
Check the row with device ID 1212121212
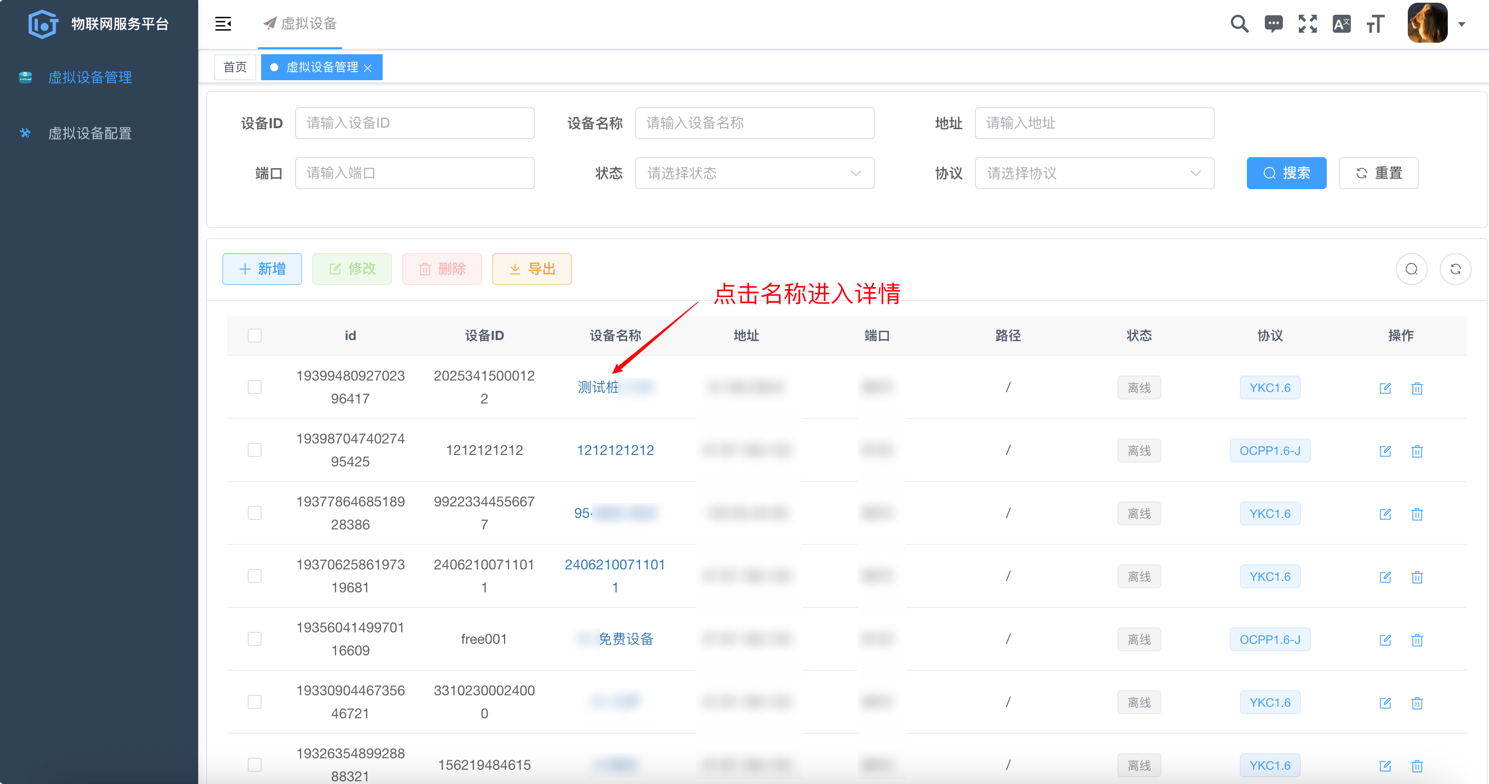click(255, 450)
